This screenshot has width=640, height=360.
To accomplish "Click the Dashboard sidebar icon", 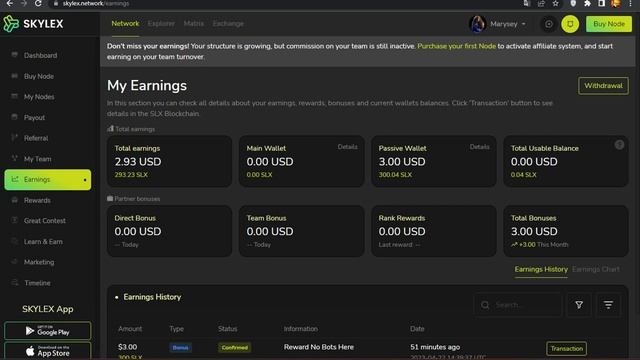I will coord(14,55).
